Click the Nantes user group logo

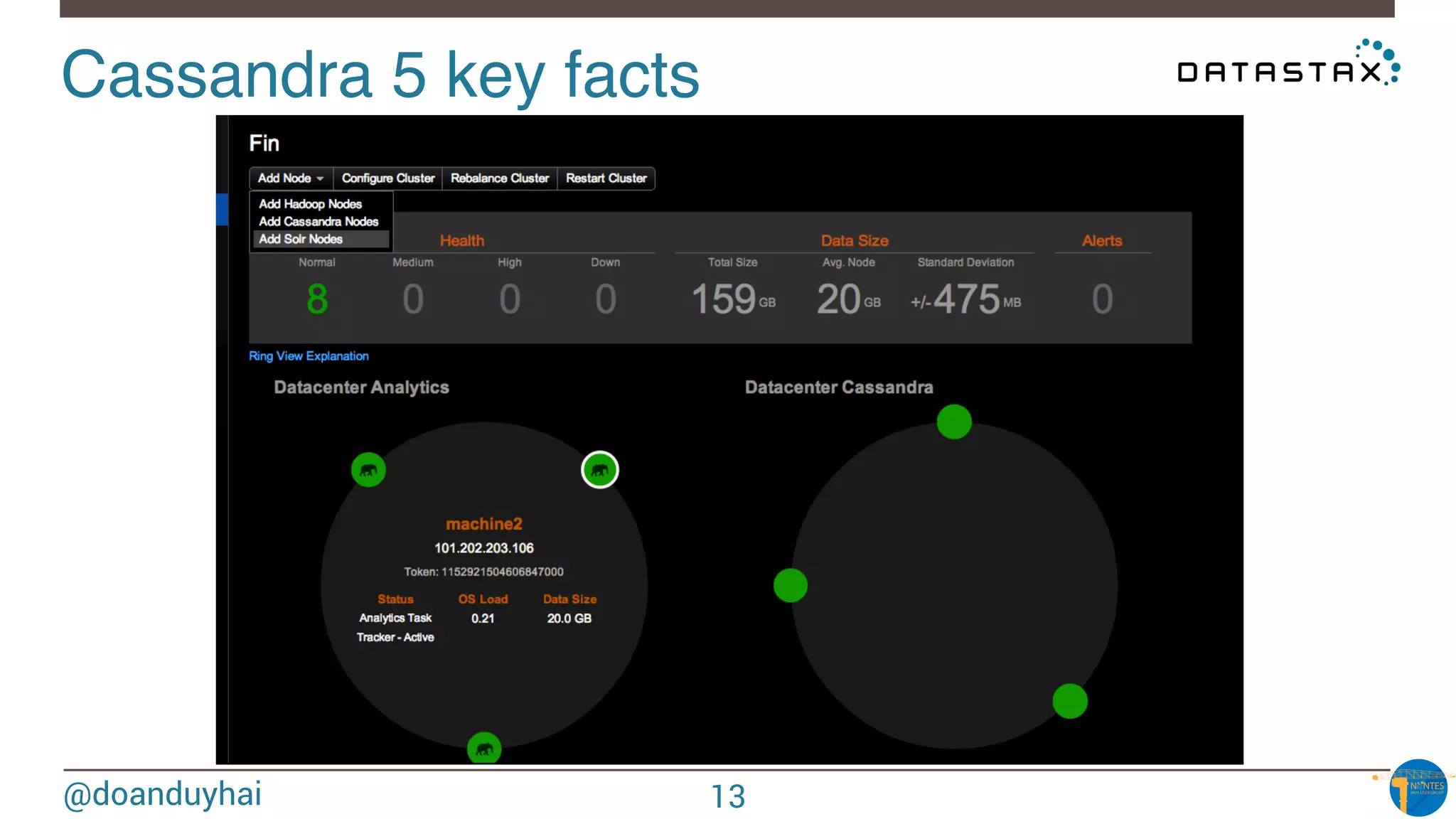click(1418, 788)
